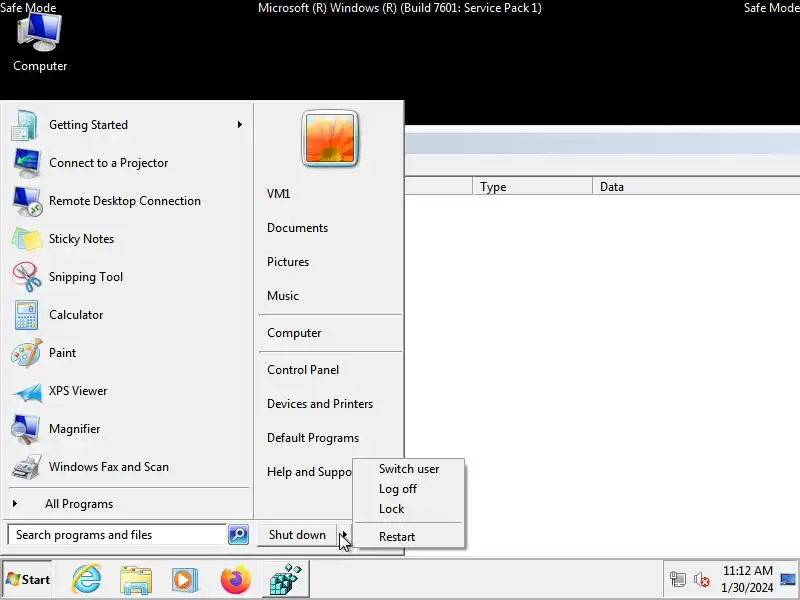Open Windows Explorer from the taskbar
This screenshot has height=600, width=800.
tap(136, 580)
